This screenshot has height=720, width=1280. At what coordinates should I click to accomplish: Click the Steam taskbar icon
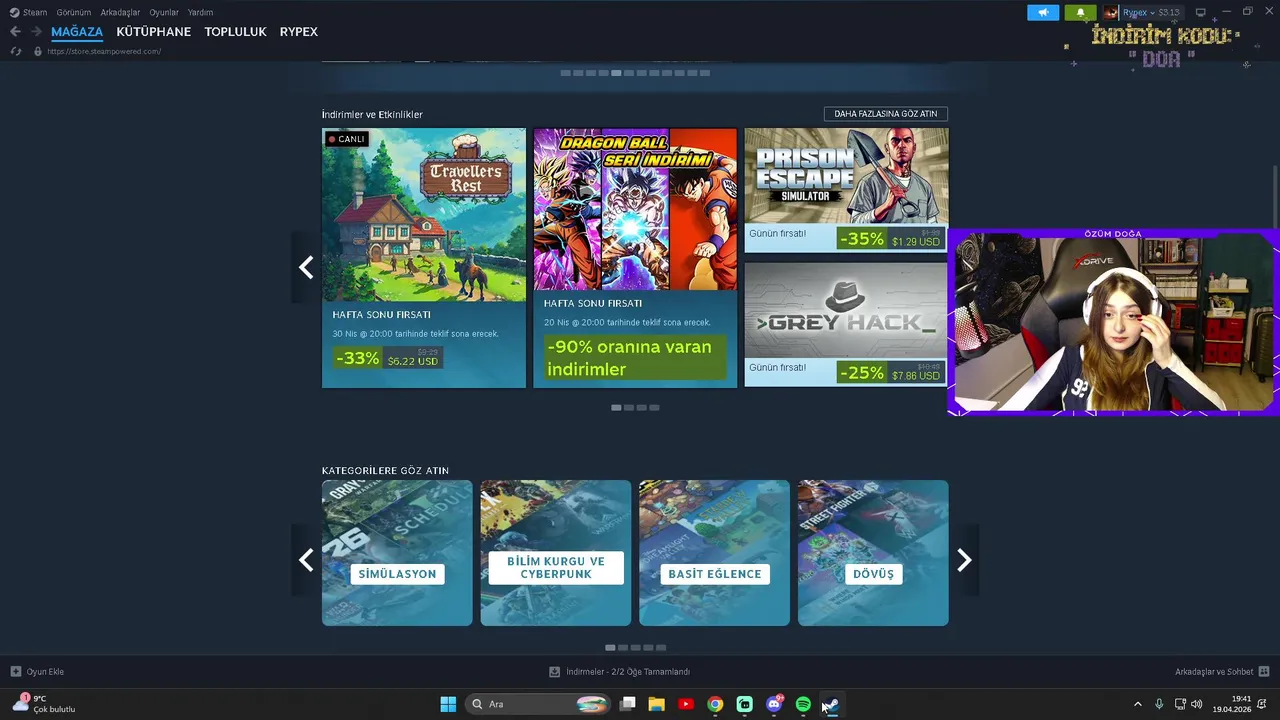(832, 704)
